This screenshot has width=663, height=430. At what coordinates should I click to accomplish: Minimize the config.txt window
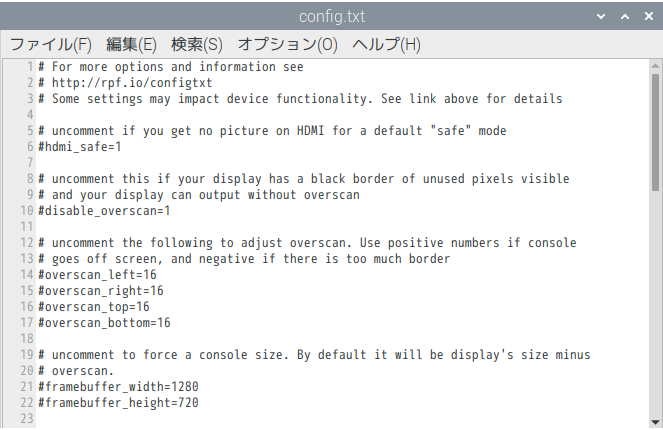pyautogui.click(x=602, y=17)
